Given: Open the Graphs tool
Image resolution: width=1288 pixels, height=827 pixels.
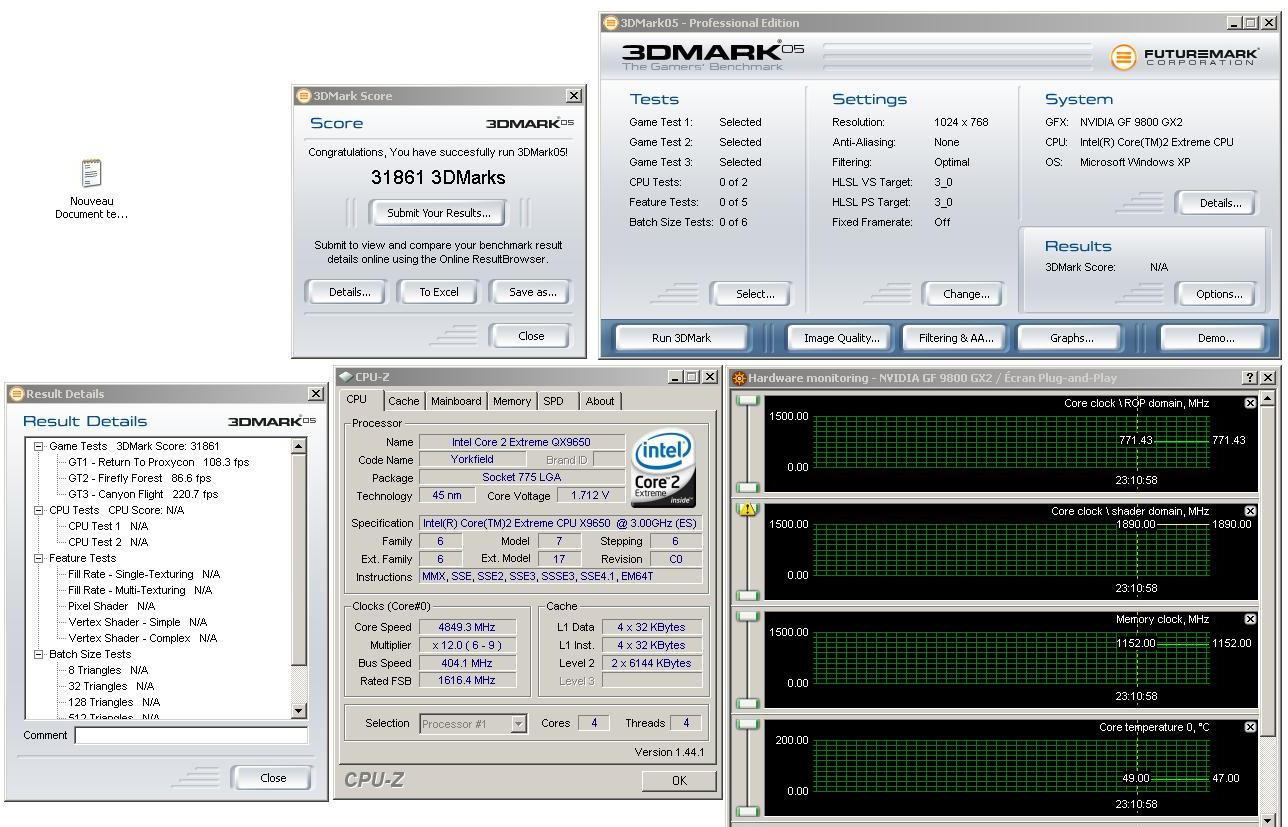Looking at the screenshot, I should click(1071, 338).
